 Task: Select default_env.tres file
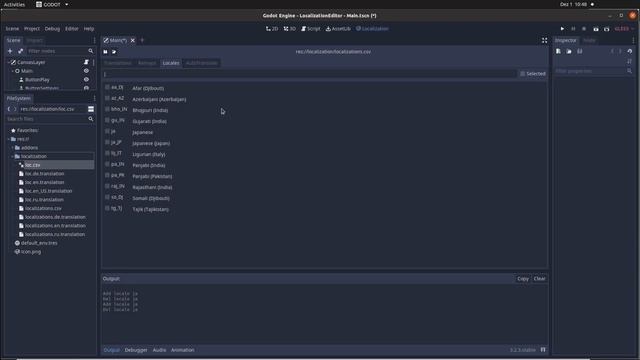point(39,243)
